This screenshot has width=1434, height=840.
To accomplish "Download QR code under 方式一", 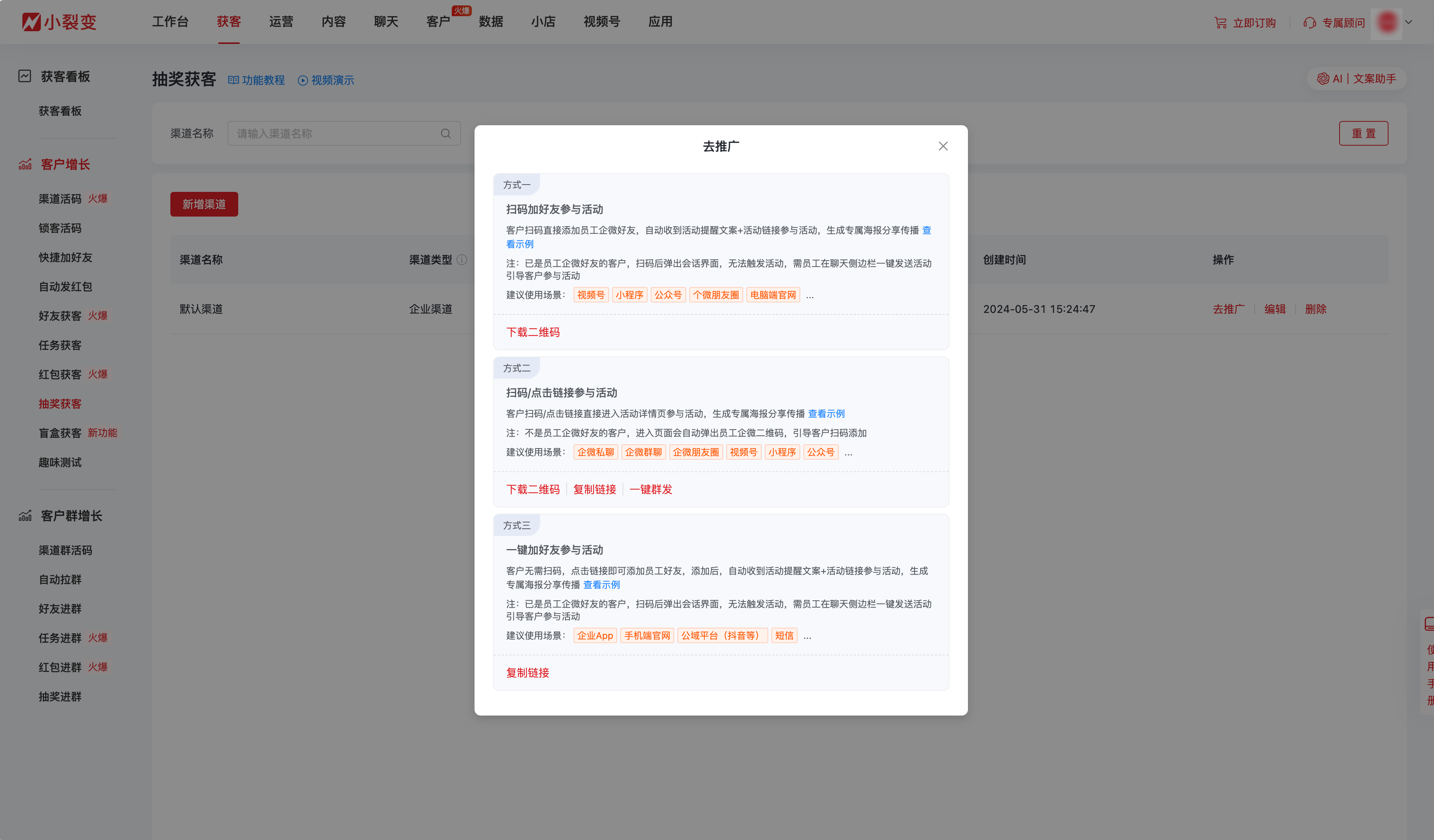I will 533,332.
